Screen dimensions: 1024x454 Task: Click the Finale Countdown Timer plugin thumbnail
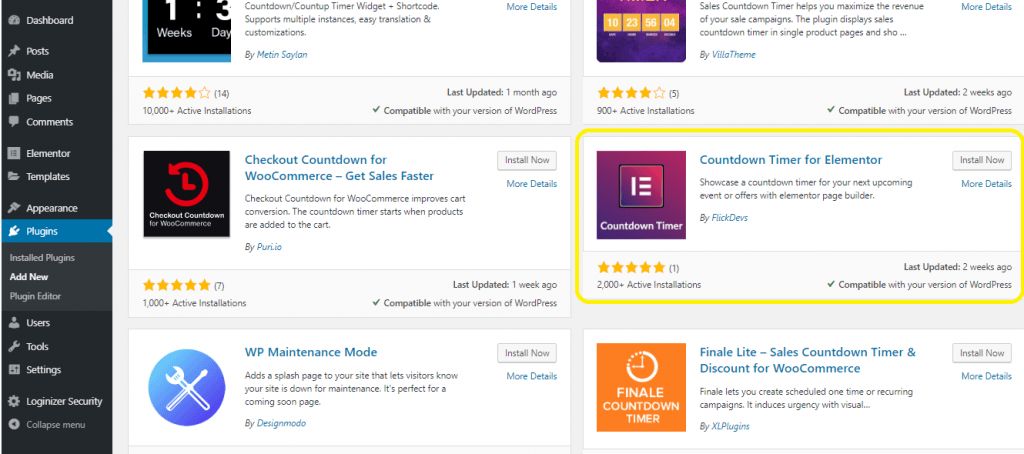641,387
